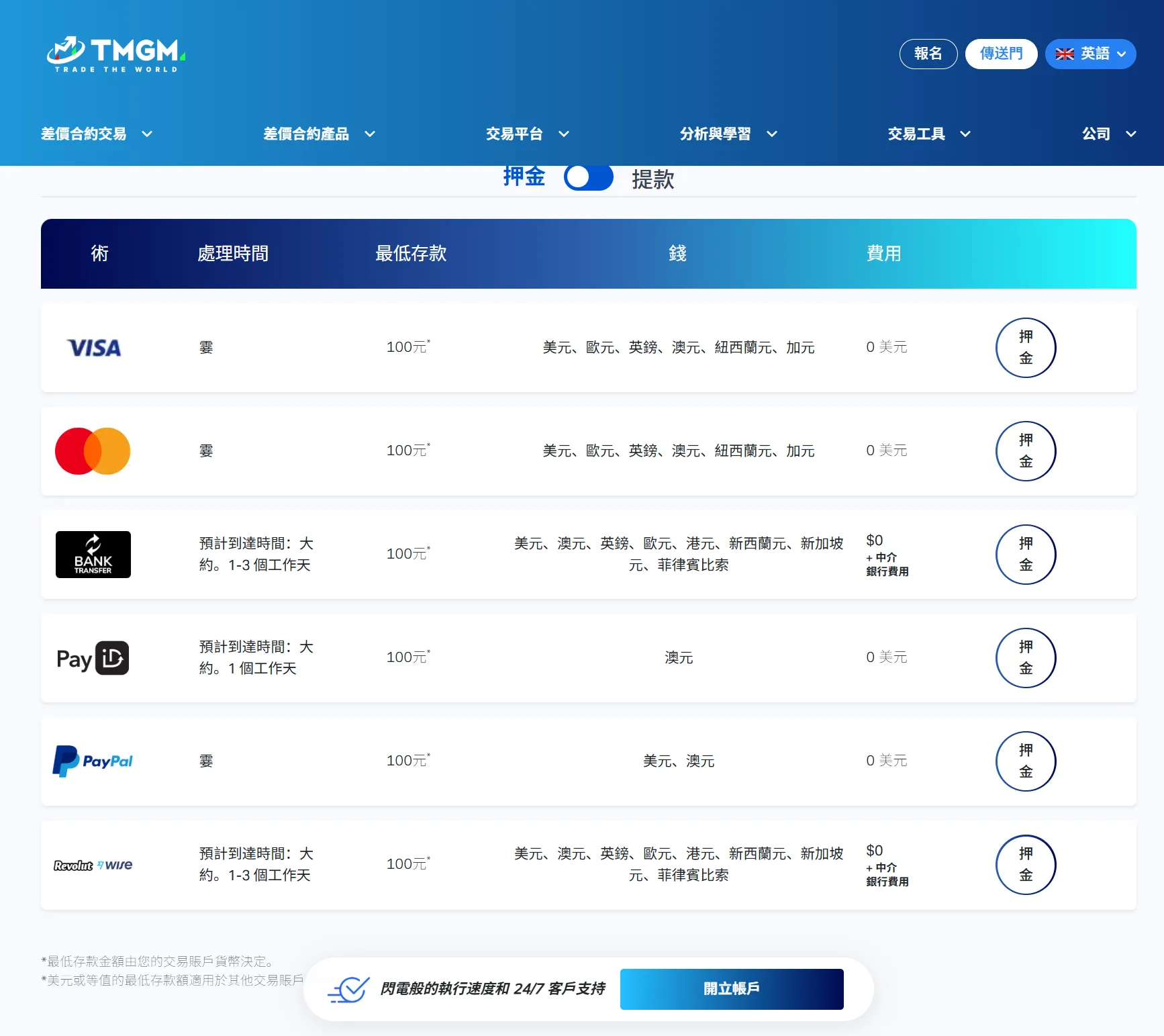Screen dimensions: 1164x1036
Task: Click $0 + 中介銀行費用 in Bank Transfer row
Action: click(887, 555)
